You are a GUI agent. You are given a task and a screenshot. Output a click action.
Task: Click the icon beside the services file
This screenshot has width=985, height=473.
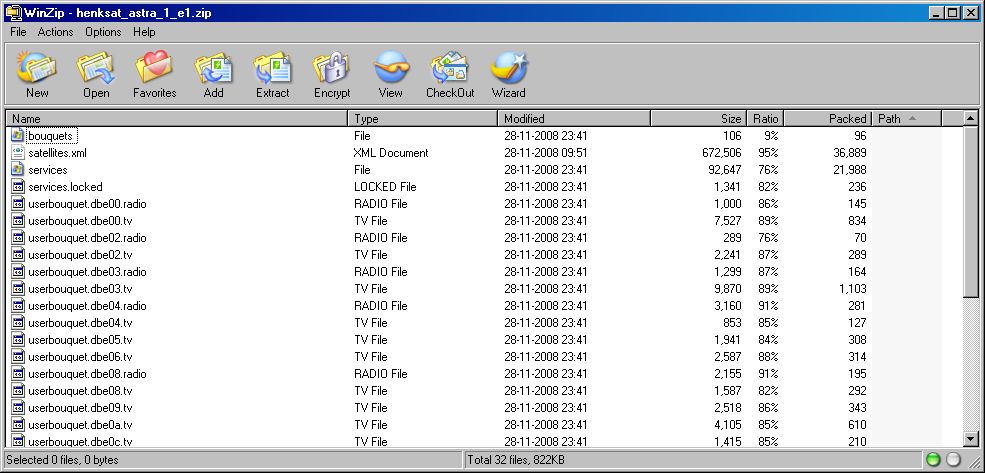(x=18, y=170)
